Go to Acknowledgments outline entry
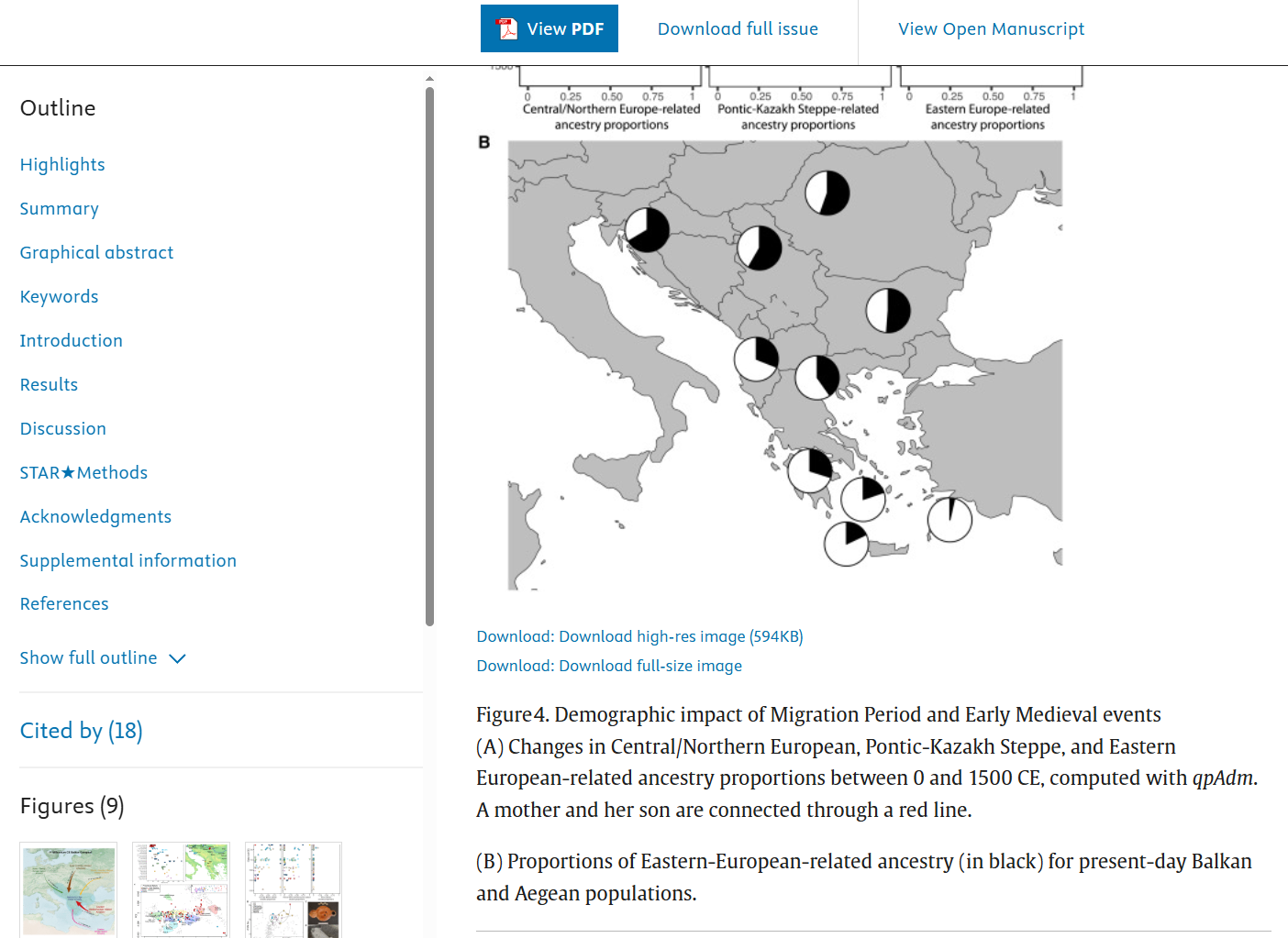Image resolution: width=1288 pixels, height=938 pixels. [x=95, y=517]
